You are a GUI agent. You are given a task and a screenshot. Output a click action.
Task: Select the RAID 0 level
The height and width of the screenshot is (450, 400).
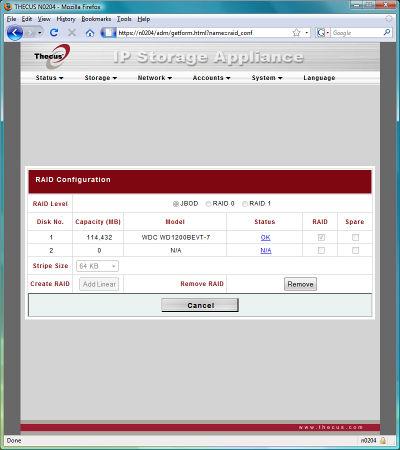[208, 204]
